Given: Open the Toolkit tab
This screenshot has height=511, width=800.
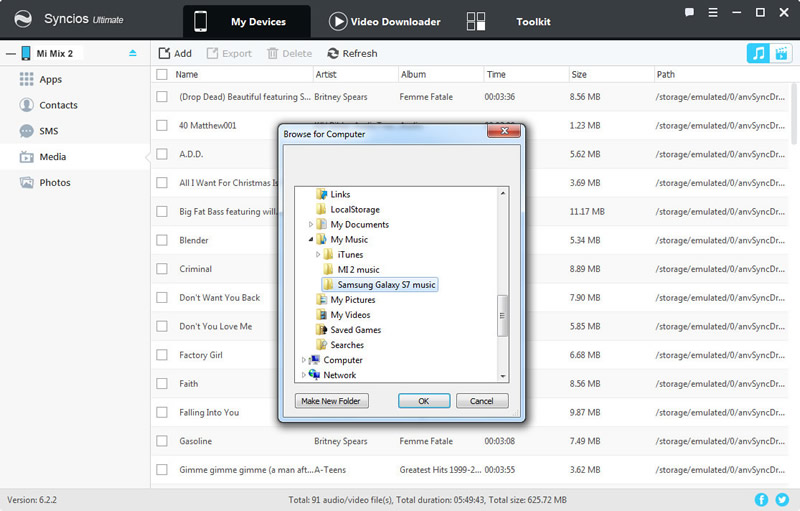Looking at the screenshot, I should (x=509, y=21).
